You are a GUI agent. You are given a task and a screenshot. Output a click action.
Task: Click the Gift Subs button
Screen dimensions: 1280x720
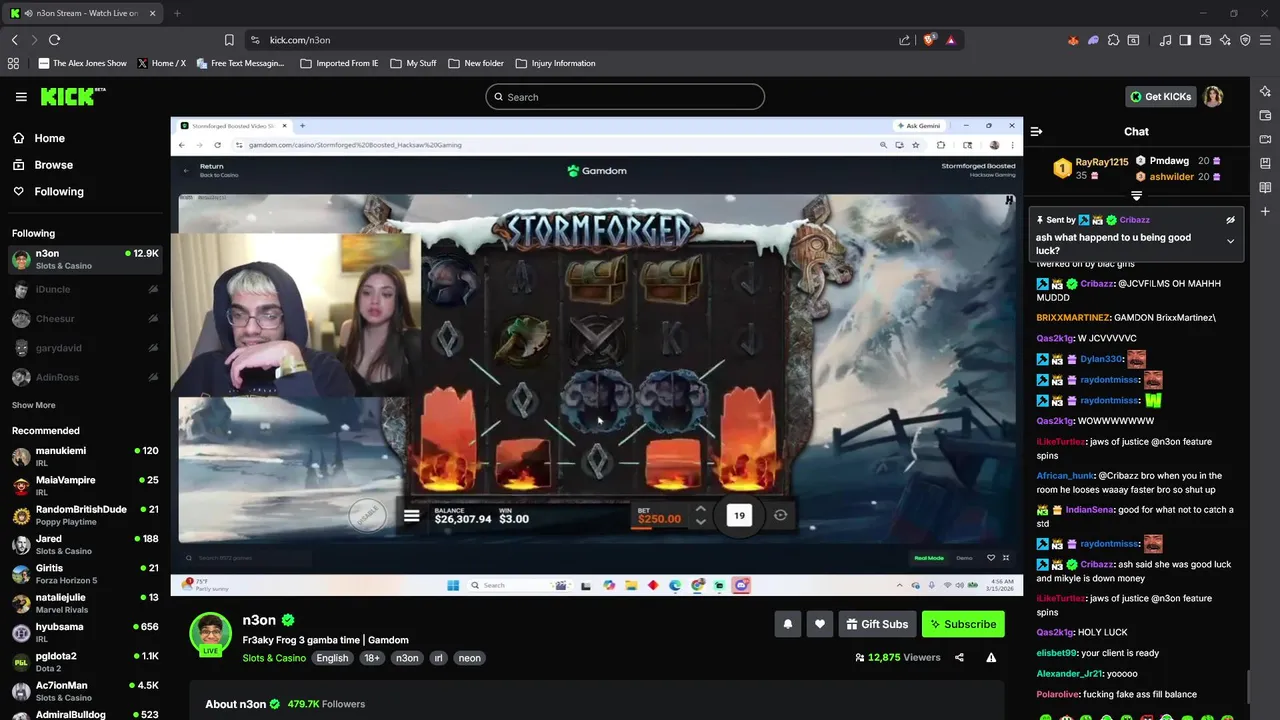coord(877,624)
